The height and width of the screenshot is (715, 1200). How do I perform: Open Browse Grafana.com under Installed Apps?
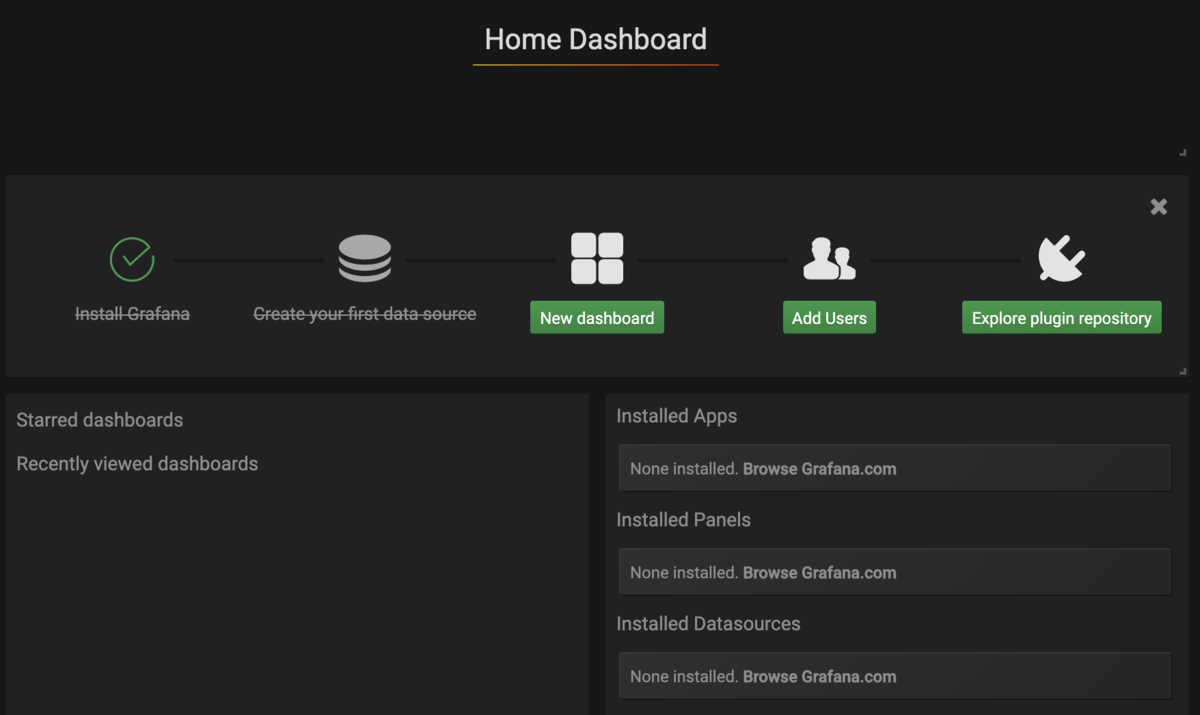819,469
